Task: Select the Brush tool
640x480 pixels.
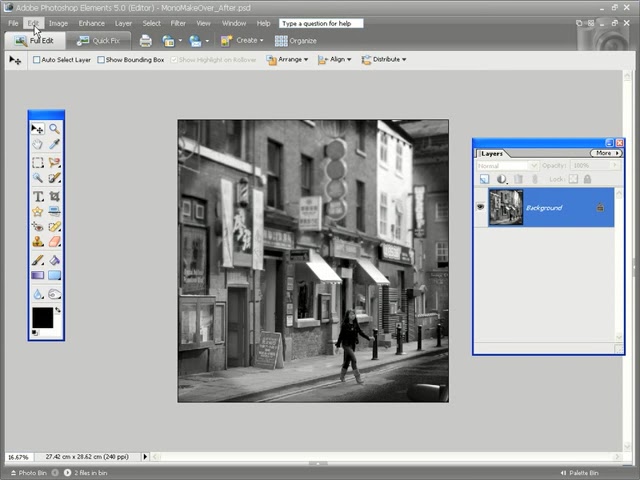Action: click(x=38, y=260)
